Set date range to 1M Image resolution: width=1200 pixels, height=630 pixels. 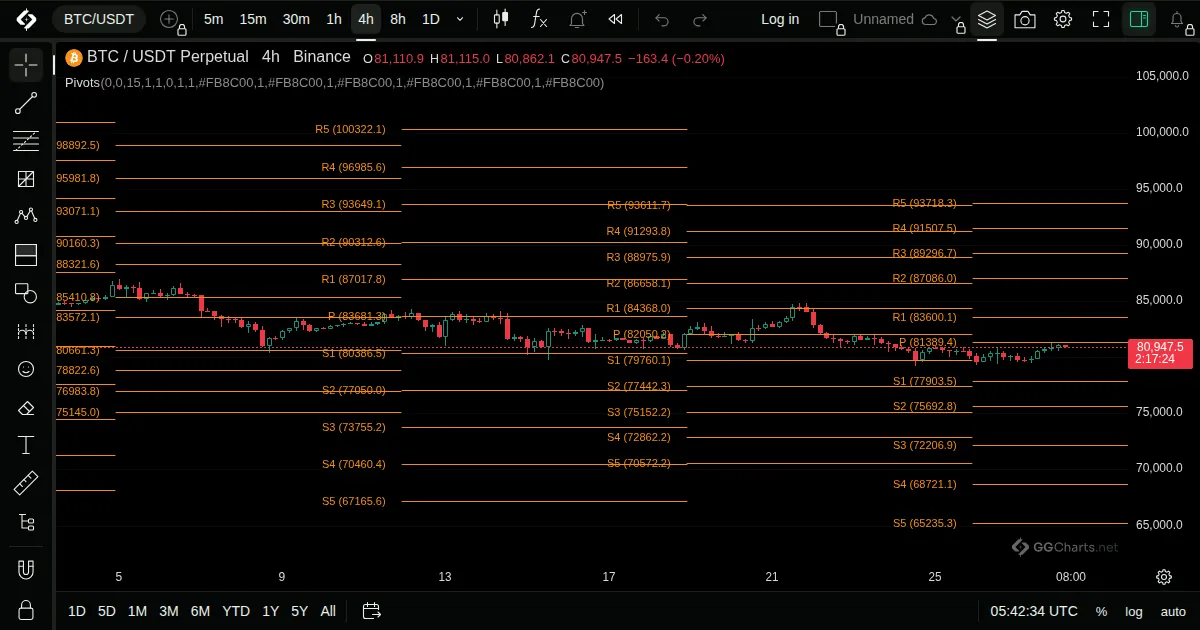[x=137, y=611]
